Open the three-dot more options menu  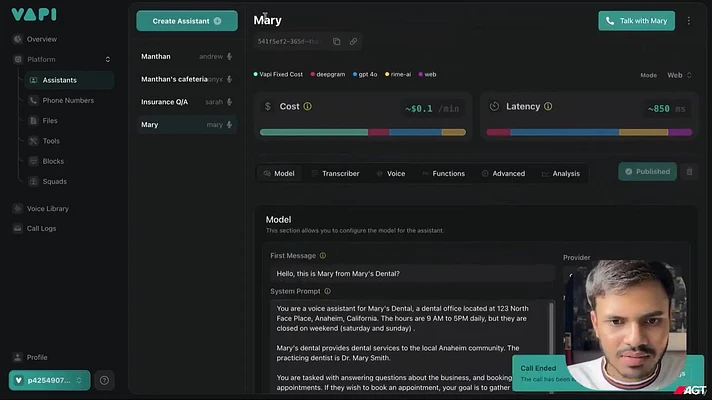[x=688, y=21]
